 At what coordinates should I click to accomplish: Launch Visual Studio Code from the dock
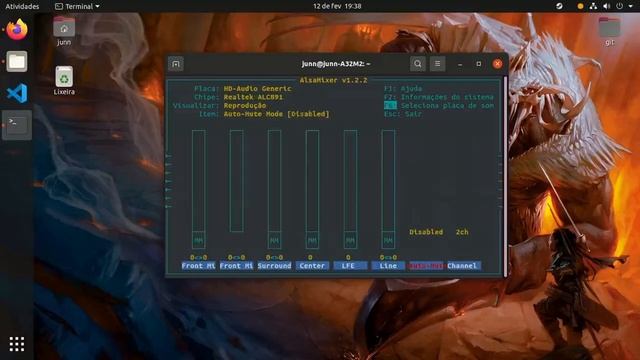(17, 93)
